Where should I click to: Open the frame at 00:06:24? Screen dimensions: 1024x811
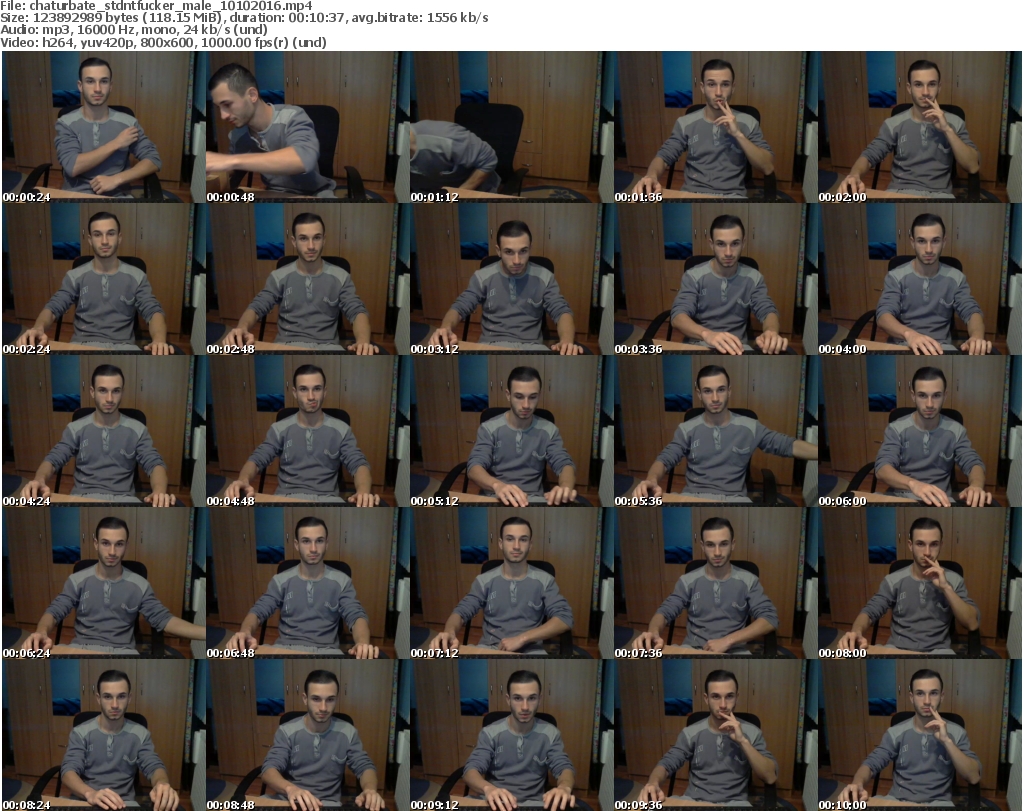click(x=103, y=584)
